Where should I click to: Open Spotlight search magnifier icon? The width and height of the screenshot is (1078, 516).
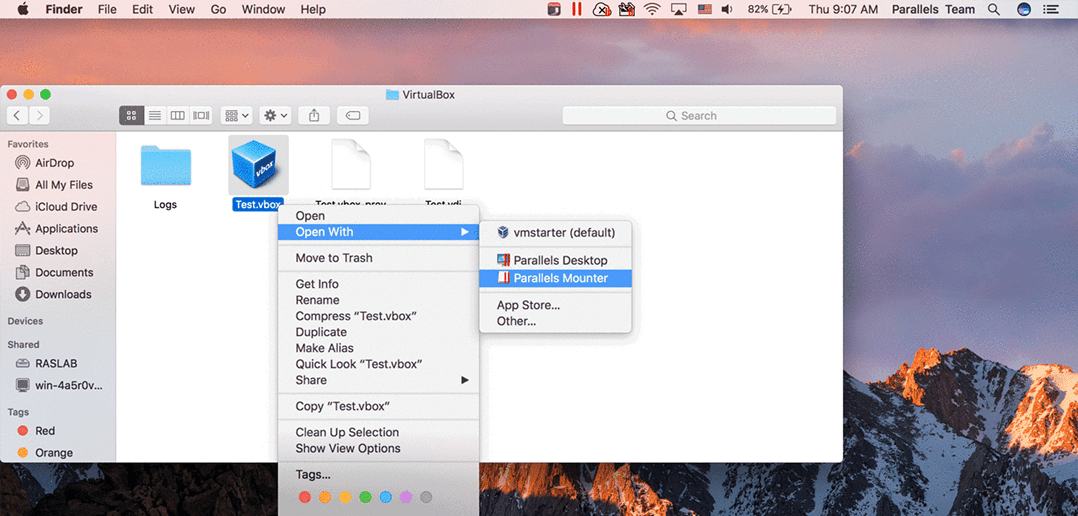993,9
